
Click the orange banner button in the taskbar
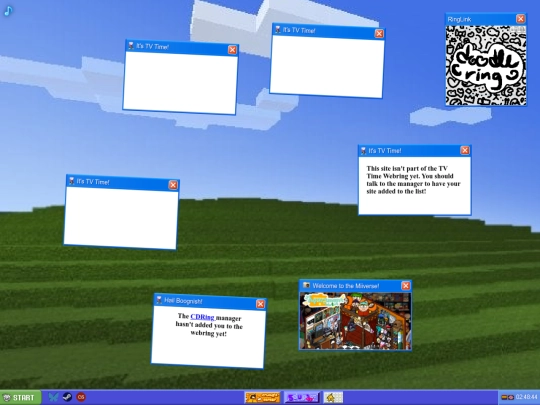pos(262,397)
